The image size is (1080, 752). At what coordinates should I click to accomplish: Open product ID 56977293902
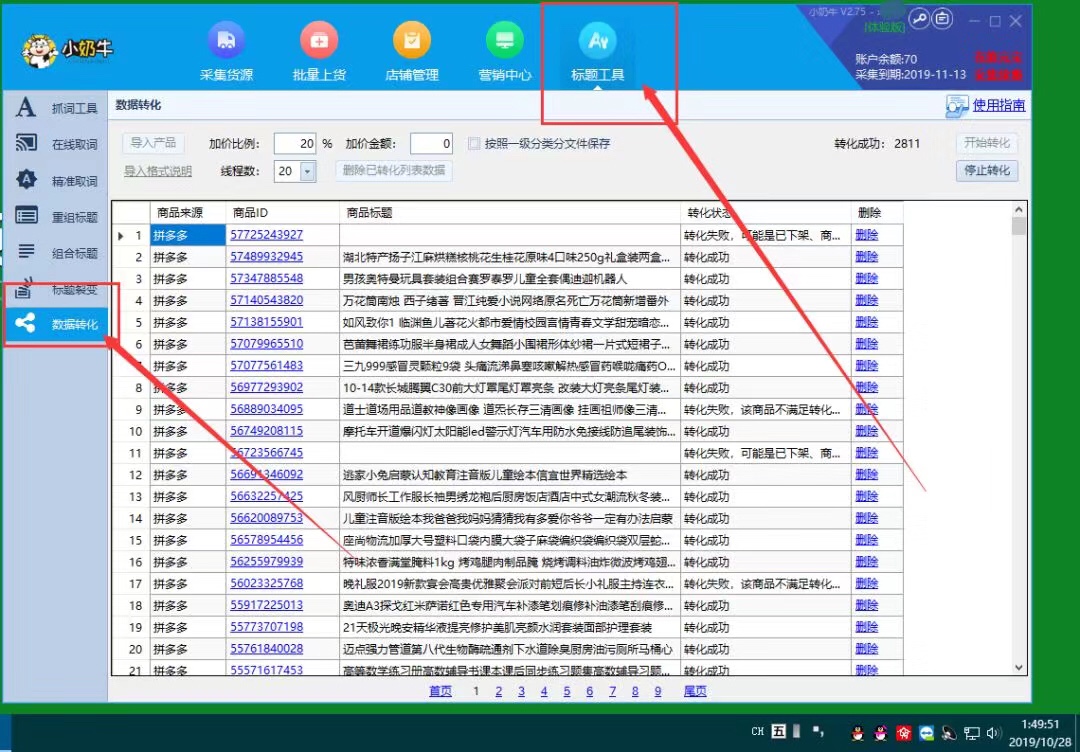(x=267, y=388)
